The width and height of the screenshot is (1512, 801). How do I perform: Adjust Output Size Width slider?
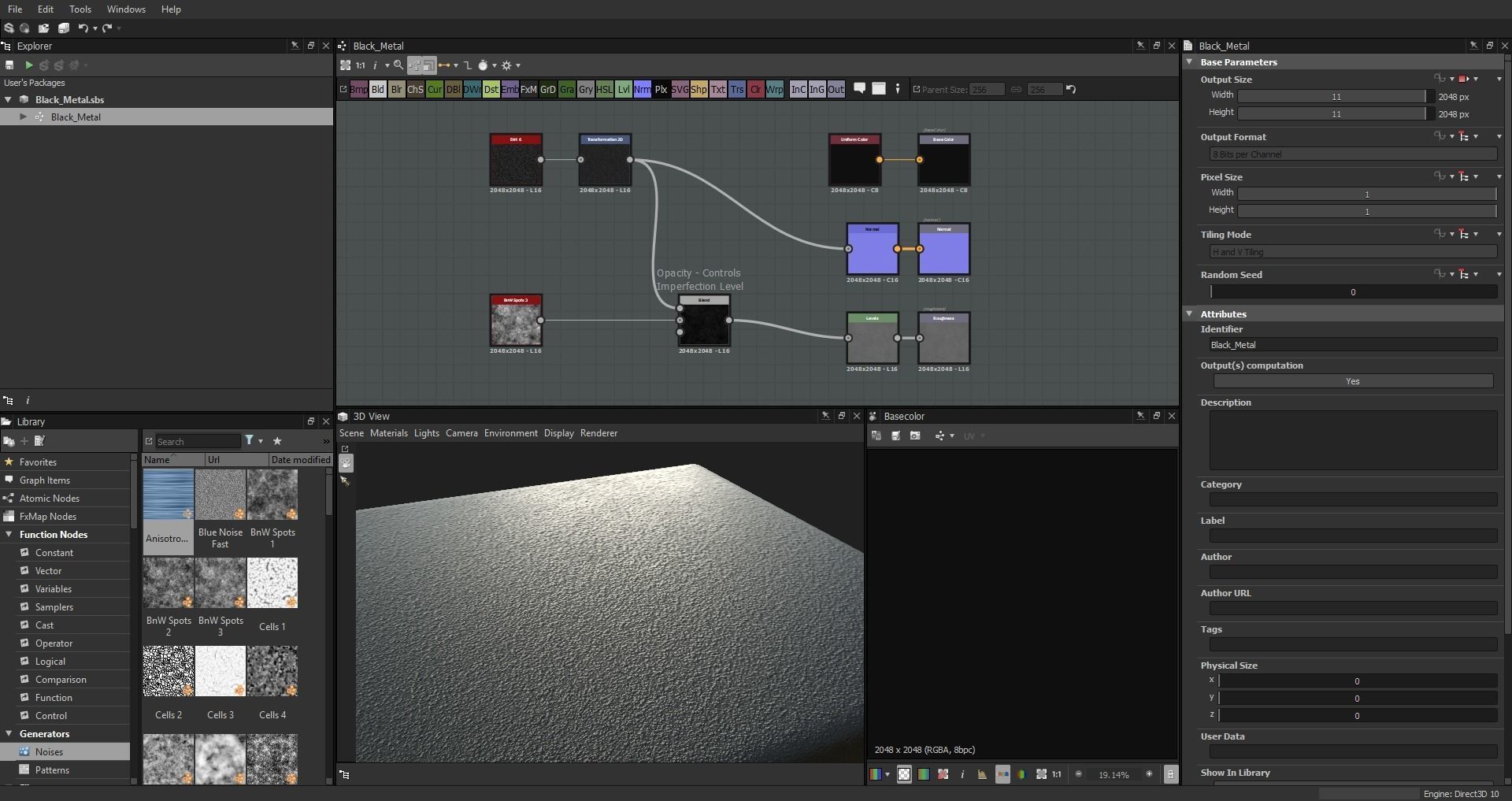tap(1336, 97)
